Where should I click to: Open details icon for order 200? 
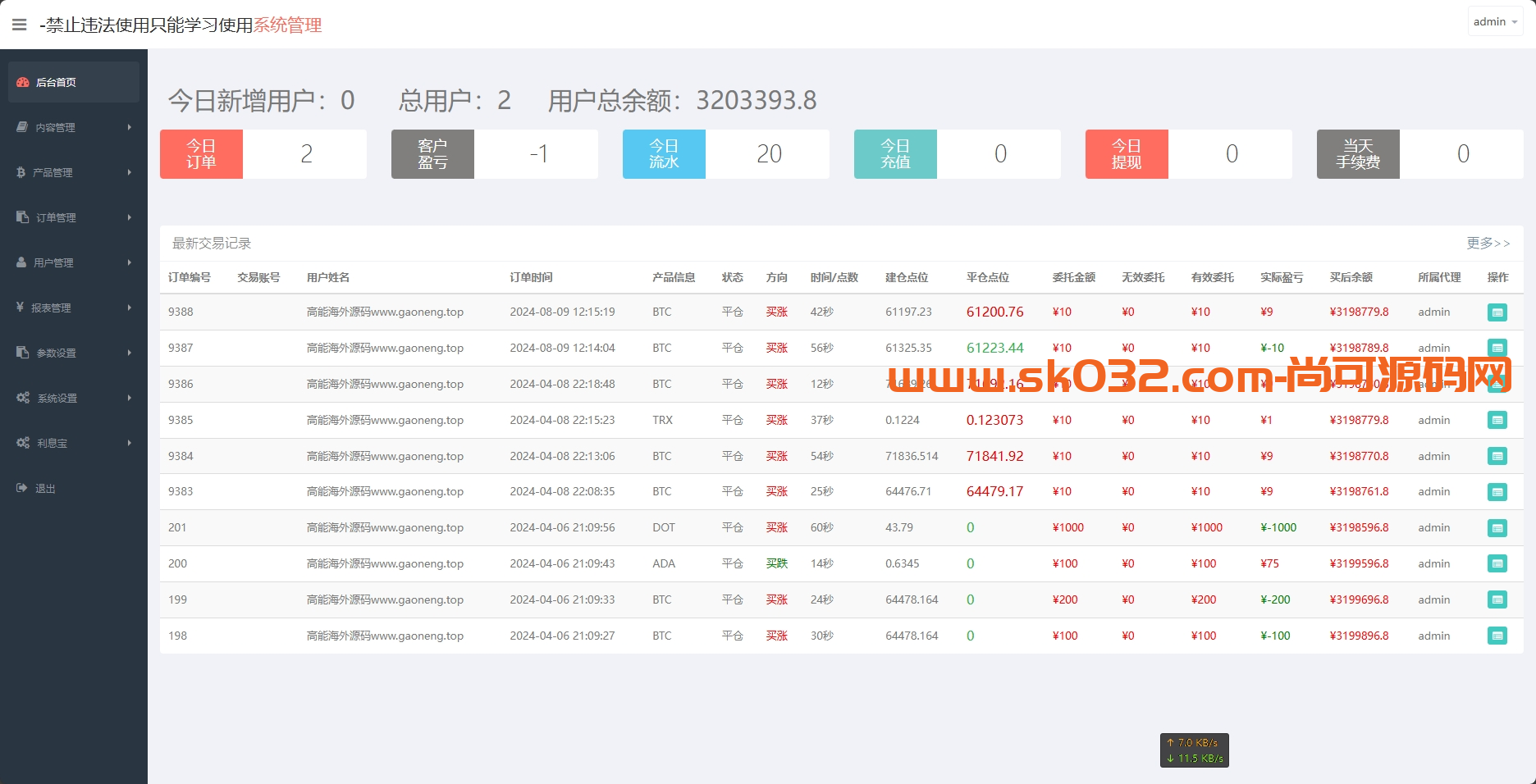tap(1497, 564)
